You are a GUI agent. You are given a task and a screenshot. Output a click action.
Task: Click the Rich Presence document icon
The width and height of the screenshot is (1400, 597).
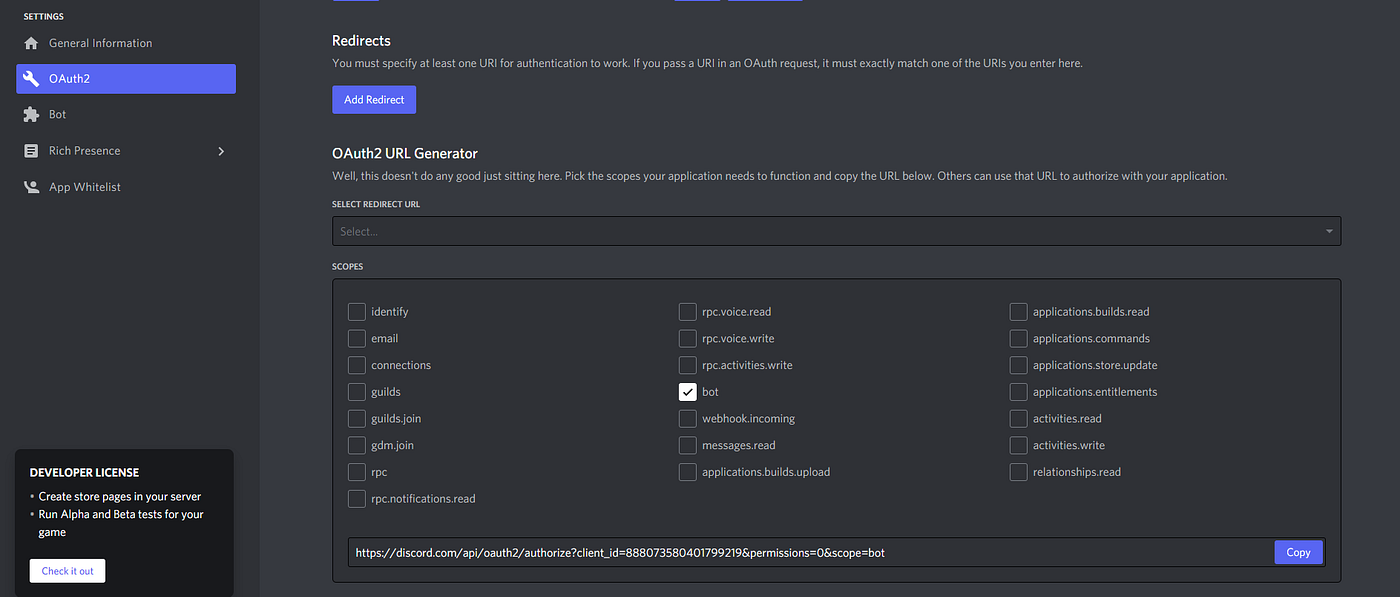pyautogui.click(x=31, y=151)
